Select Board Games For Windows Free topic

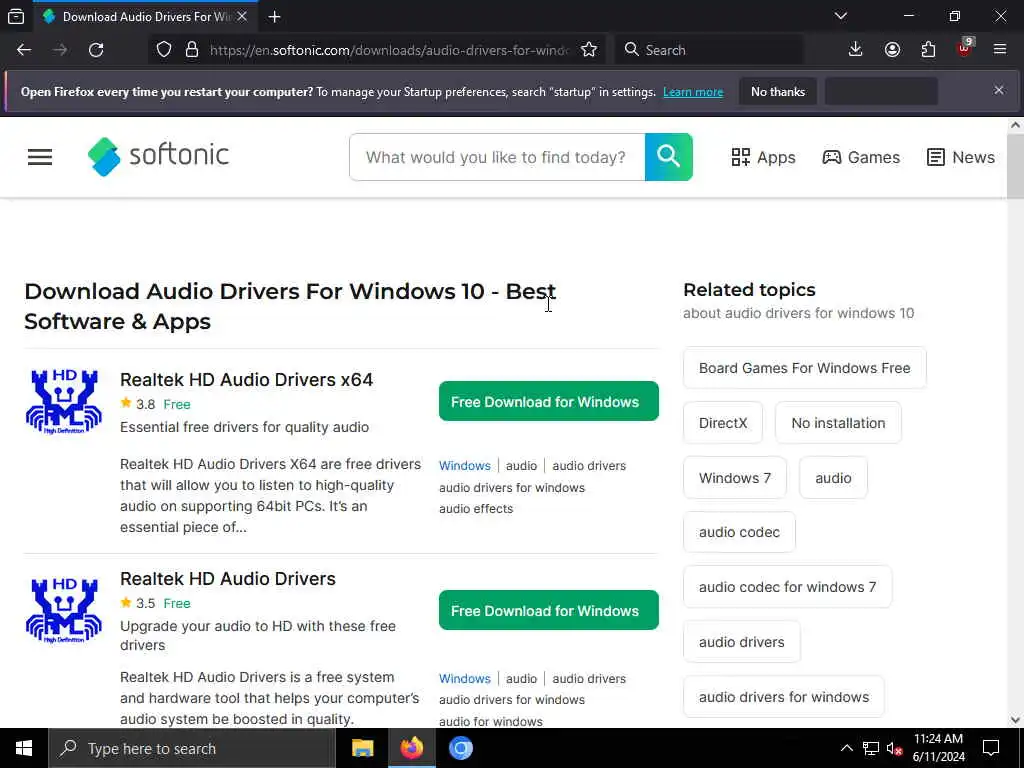click(x=805, y=368)
